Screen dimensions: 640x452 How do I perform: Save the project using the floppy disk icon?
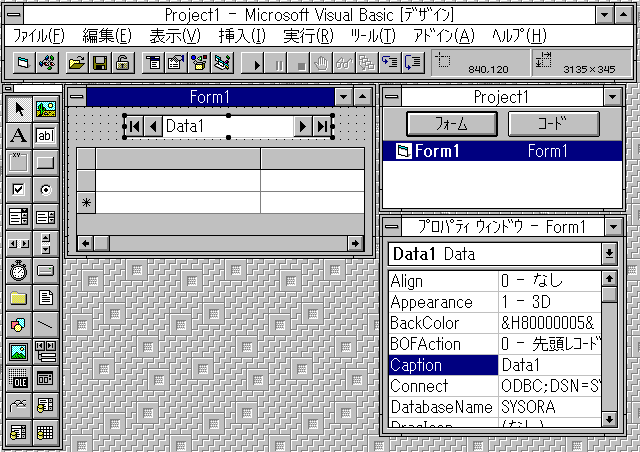(100, 63)
